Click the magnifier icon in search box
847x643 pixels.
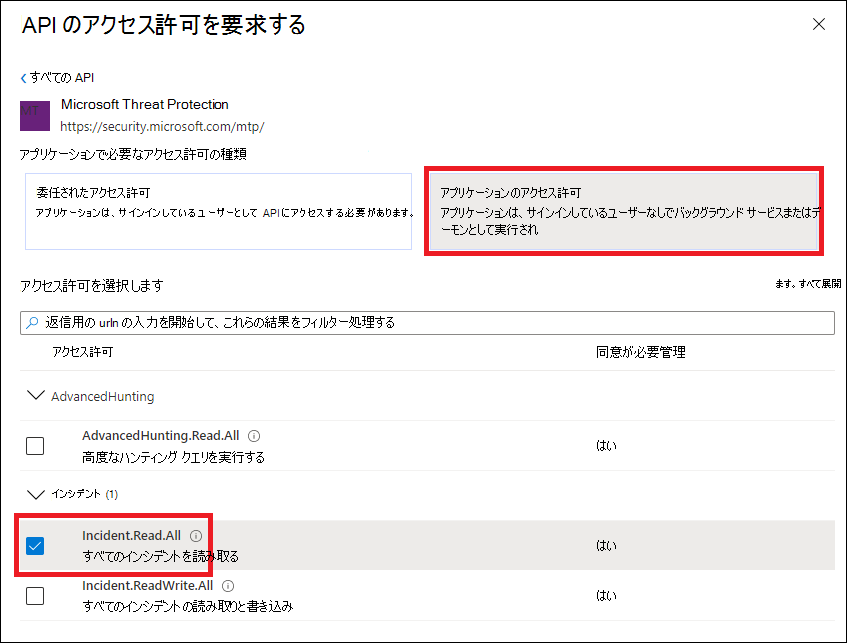[32, 322]
